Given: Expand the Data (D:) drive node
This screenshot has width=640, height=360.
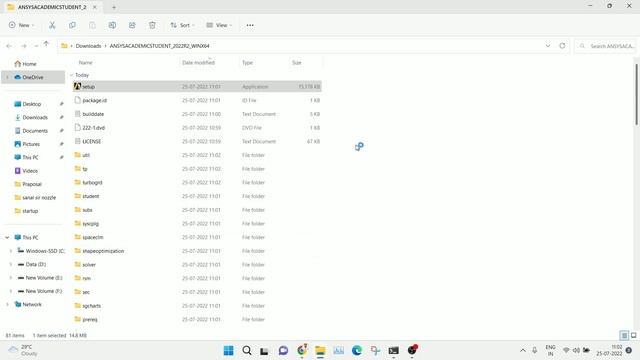Looking at the screenshot, I should [x=11, y=264].
